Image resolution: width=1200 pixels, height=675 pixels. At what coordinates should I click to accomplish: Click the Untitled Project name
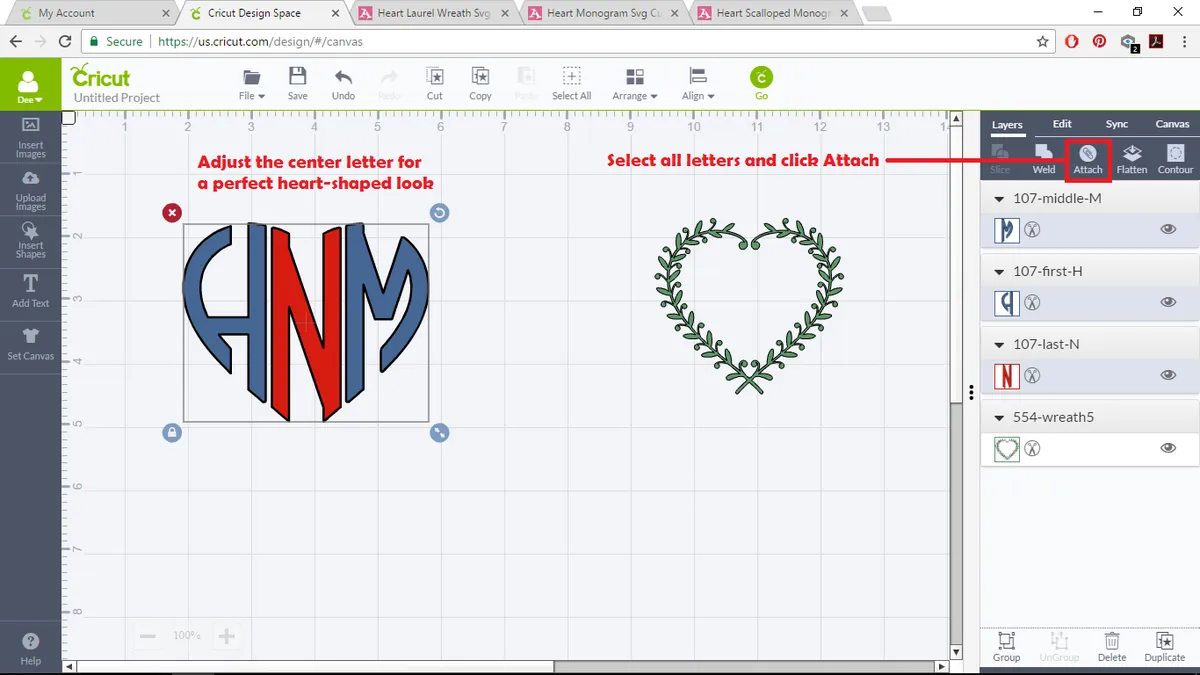(117, 98)
